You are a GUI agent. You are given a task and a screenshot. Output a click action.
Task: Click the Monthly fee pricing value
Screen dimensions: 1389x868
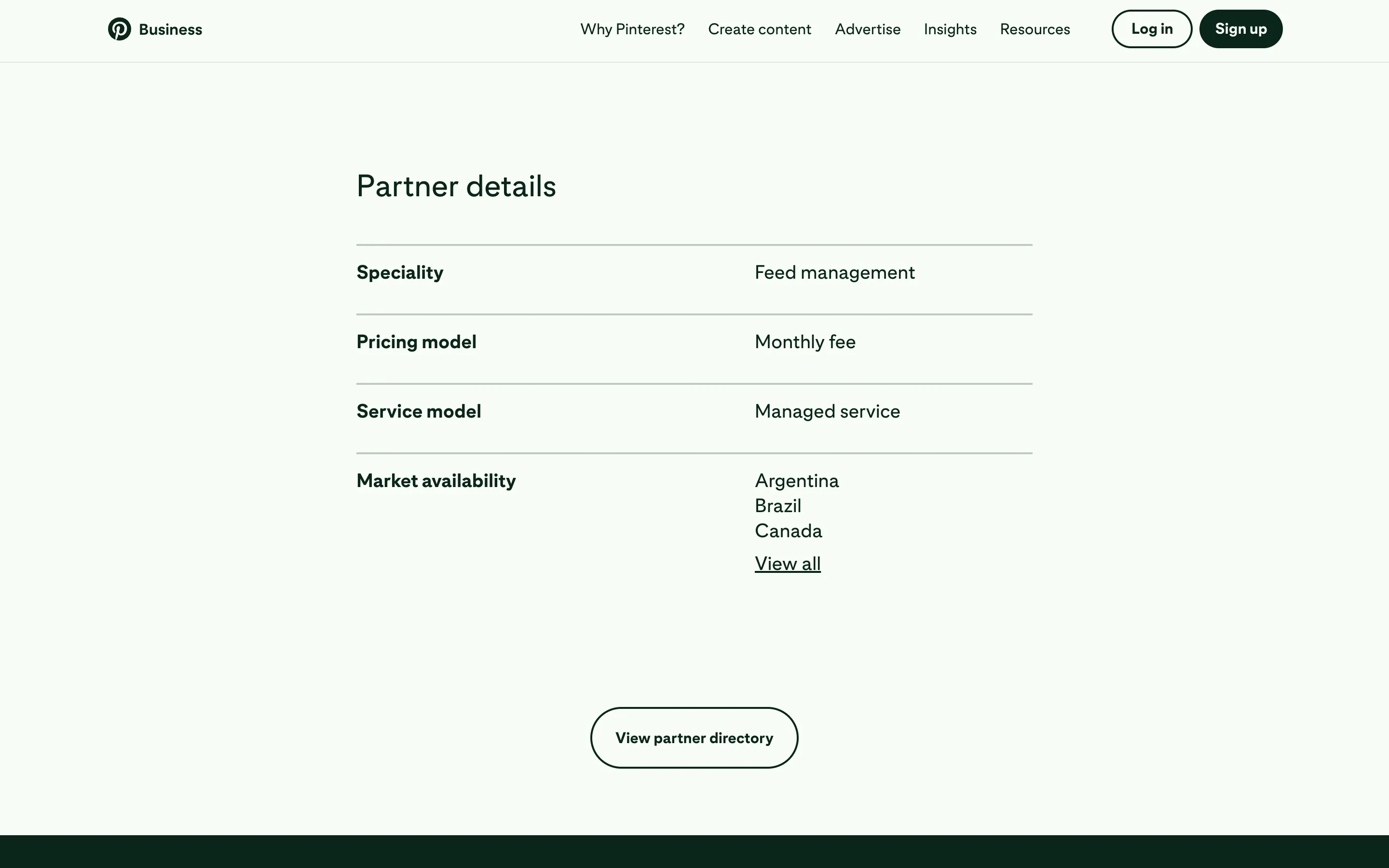tap(804, 342)
